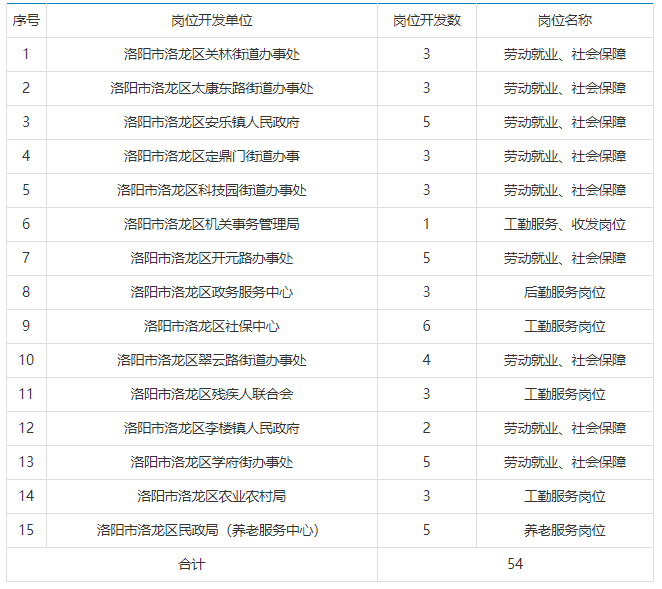Click 劳动就业、社会保障 in the 李楼镇 row
The image size is (662, 589).
565,428
